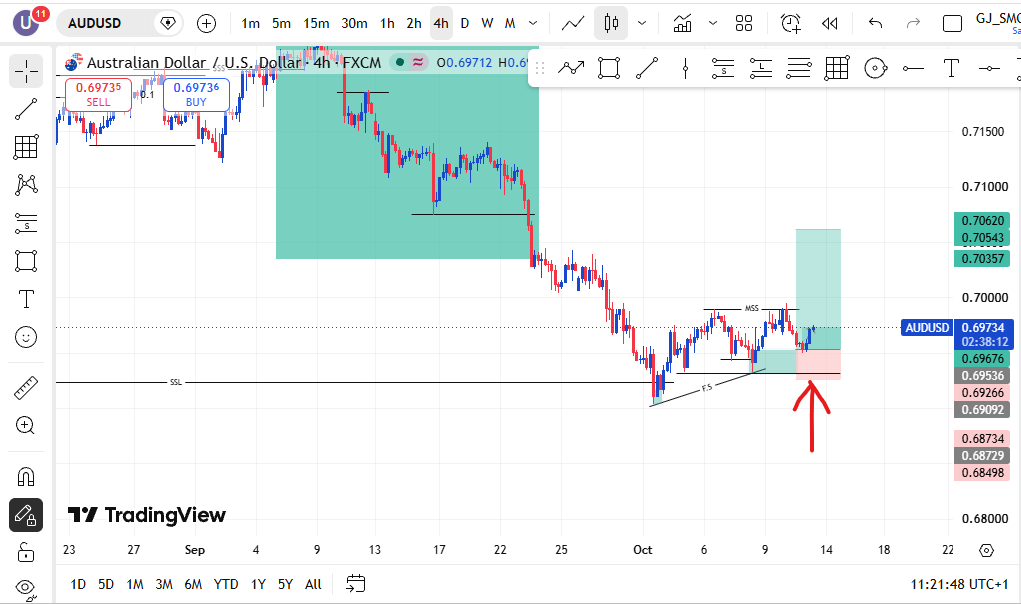Switch to the 5m timeframe
This screenshot has height=604, width=1021.
click(x=281, y=23)
